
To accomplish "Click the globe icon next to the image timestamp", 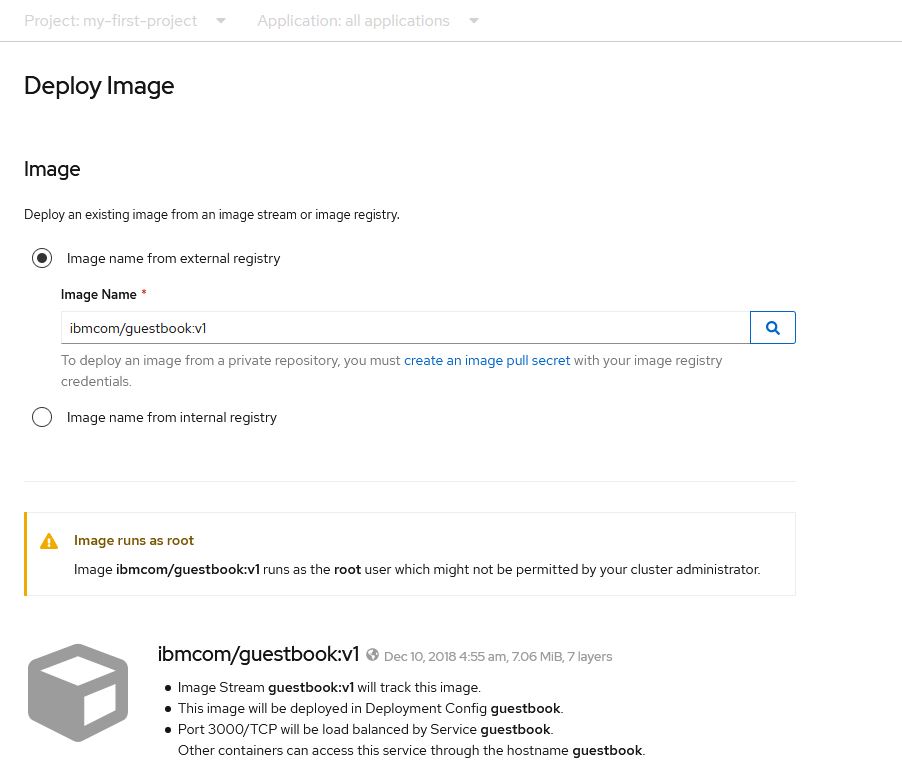I will [372, 654].
